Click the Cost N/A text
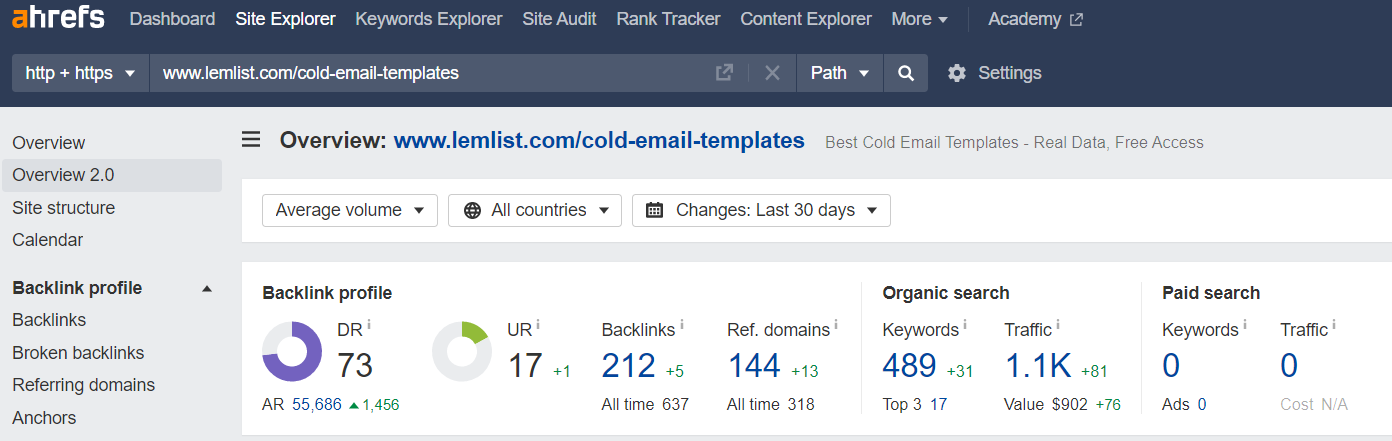 tap(1314, 404)
